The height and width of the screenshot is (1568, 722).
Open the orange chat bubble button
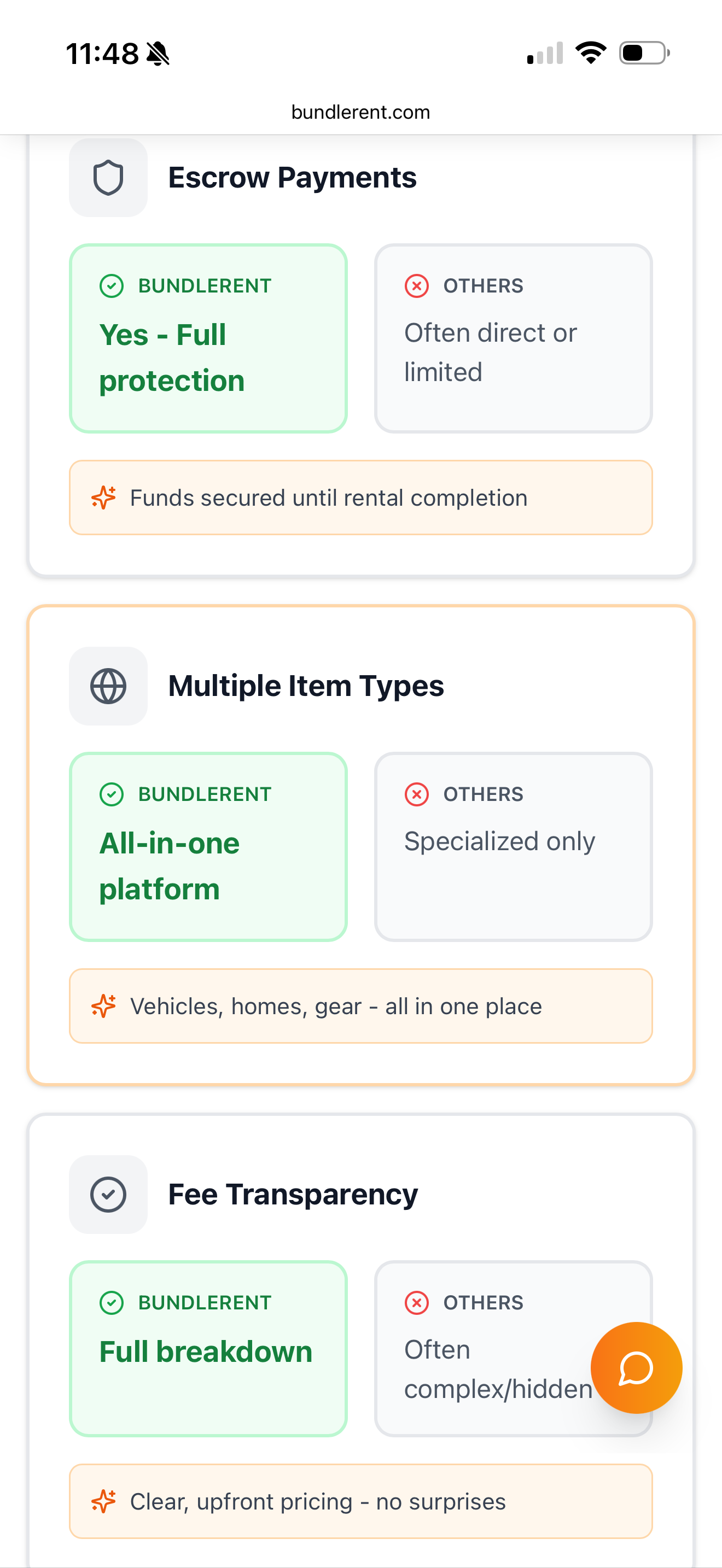[x=636, y=1368]
